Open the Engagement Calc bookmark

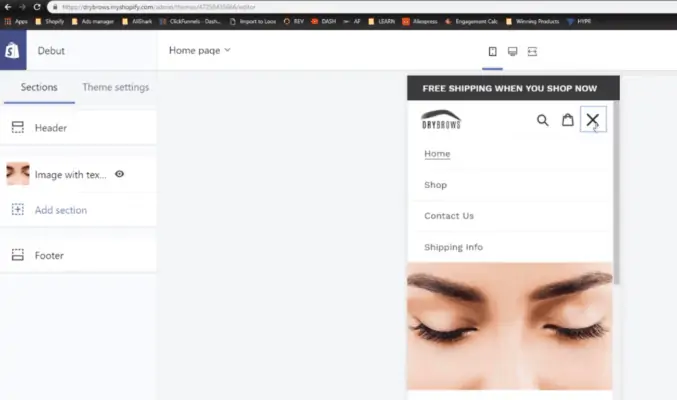tap(471, 21)
